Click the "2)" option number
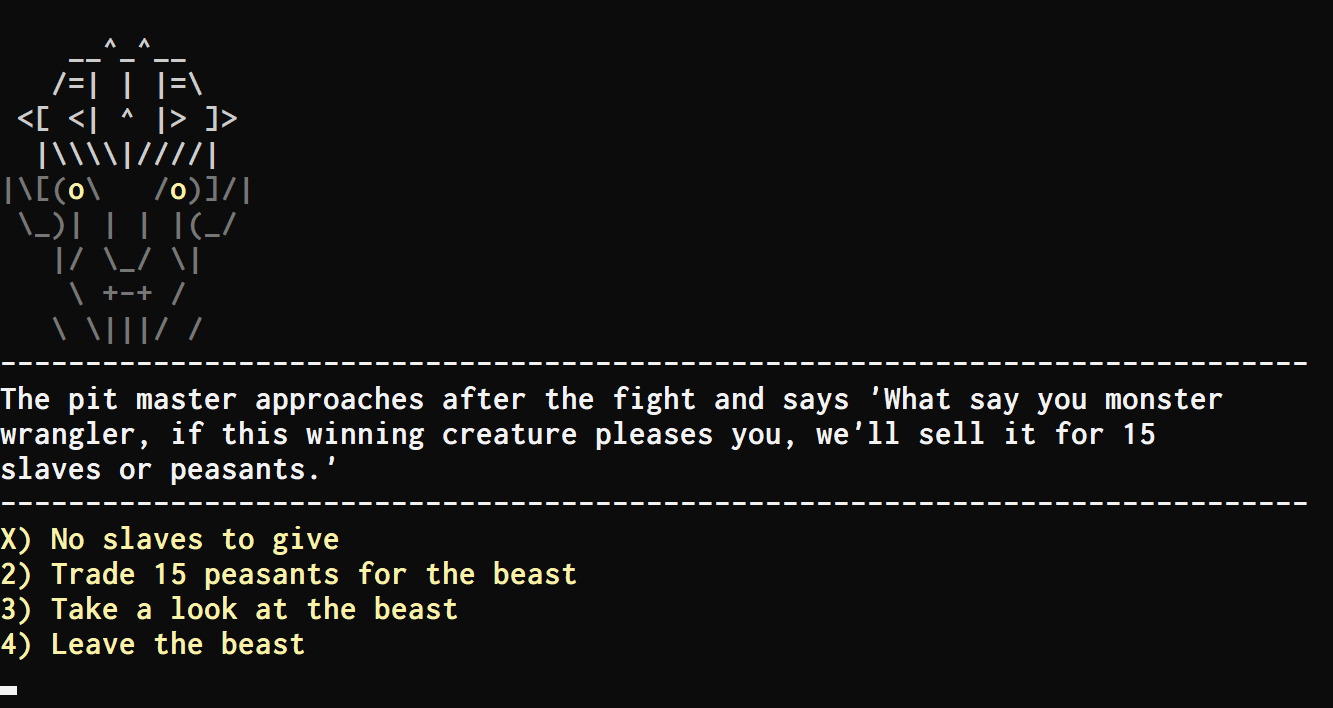Screen dimensions: 1333x708 [16, 575]
